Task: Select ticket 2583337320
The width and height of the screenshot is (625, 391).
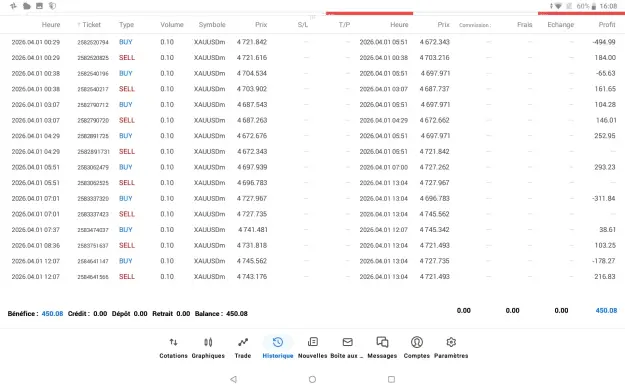Action: pos(93,198)
